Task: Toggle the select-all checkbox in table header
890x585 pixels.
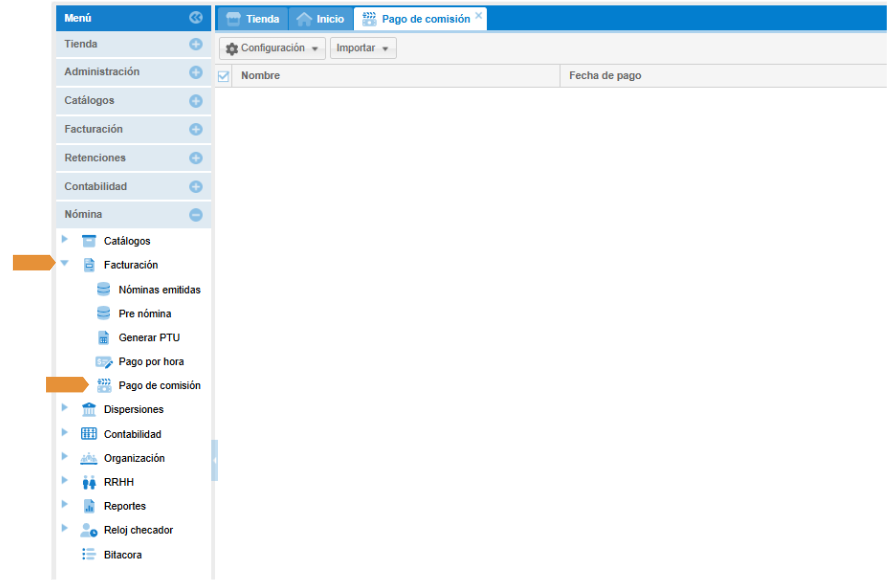Action: pos(224,76)
